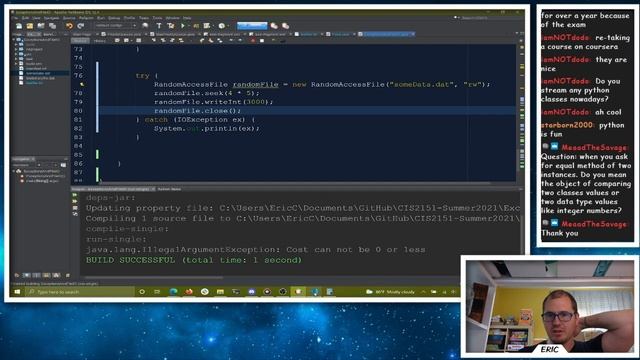
Task: Place cursor on randomFile.close() line
Action: (x=198, y=111)
